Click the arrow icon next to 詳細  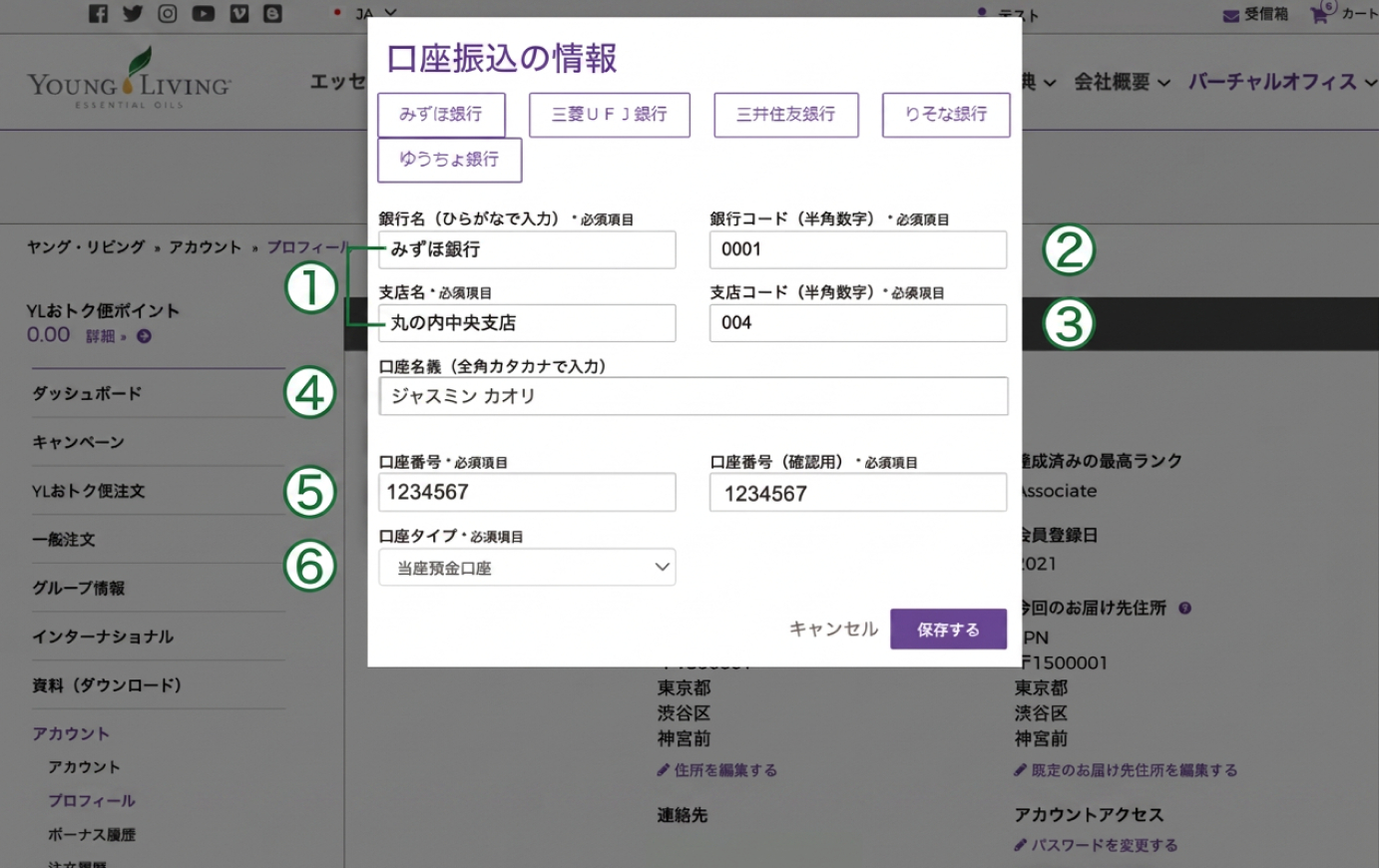click(x=144, y=336)
